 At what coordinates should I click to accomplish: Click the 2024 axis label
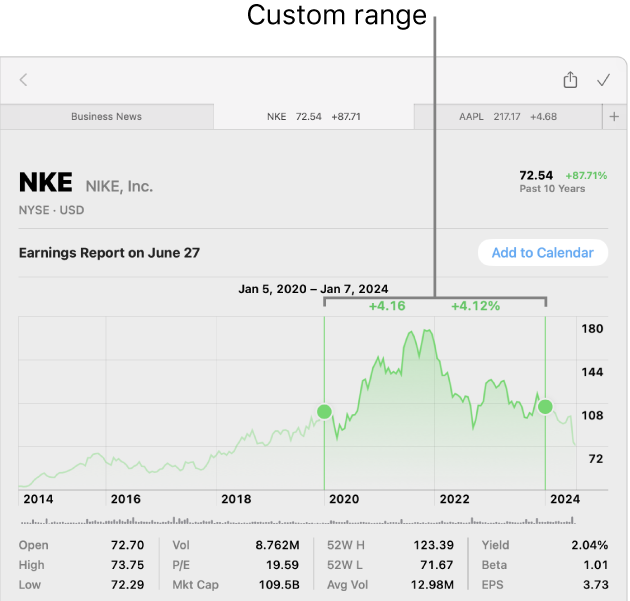pyautogui.click(x=565, y=499)
